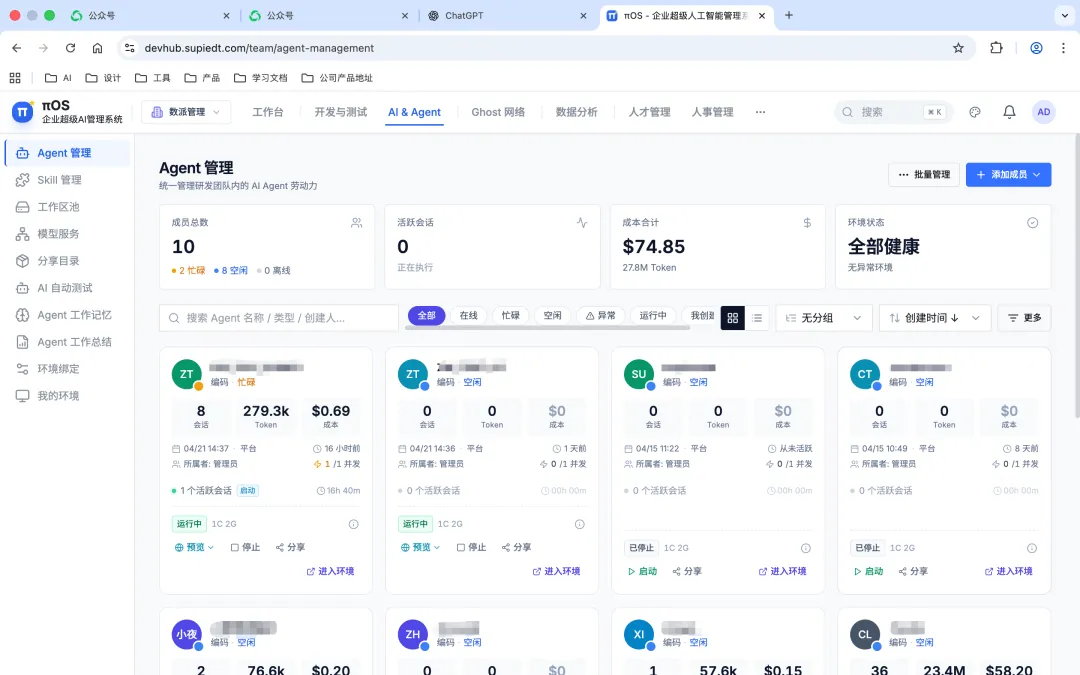Select the 空闲 filter chip
The height and width of the screenshot is (675, 1080).
pos(552,315)
